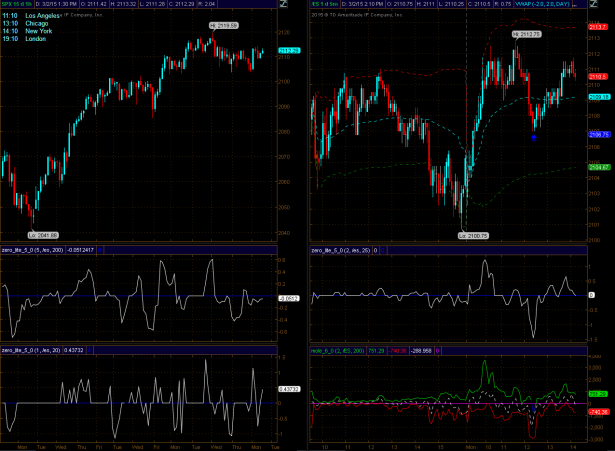Click the C: 2112.29 close value in SPX header
Image resolution: width=615 pixels, height=451 pixels.
(x=182, y=4)
